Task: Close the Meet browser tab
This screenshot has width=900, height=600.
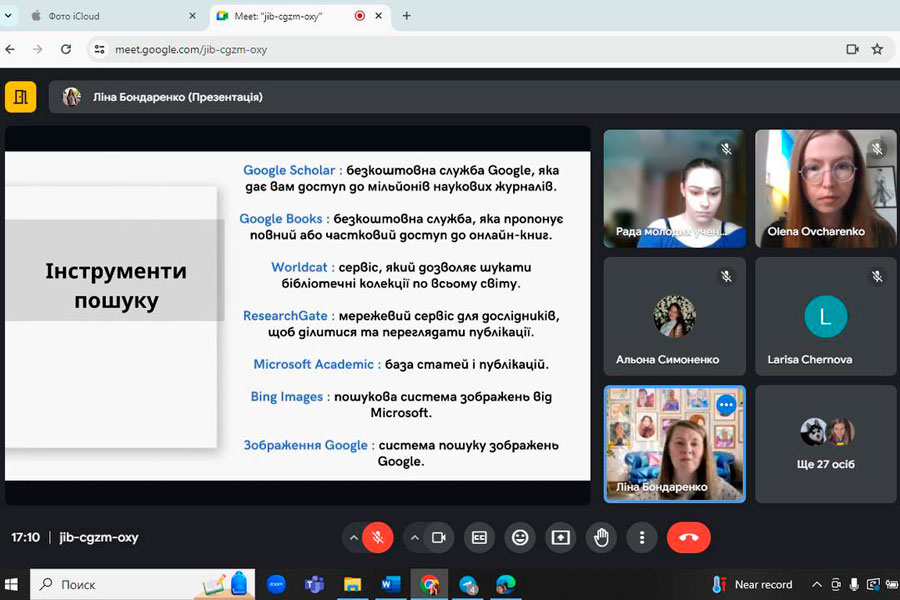Action: point(378,16)
